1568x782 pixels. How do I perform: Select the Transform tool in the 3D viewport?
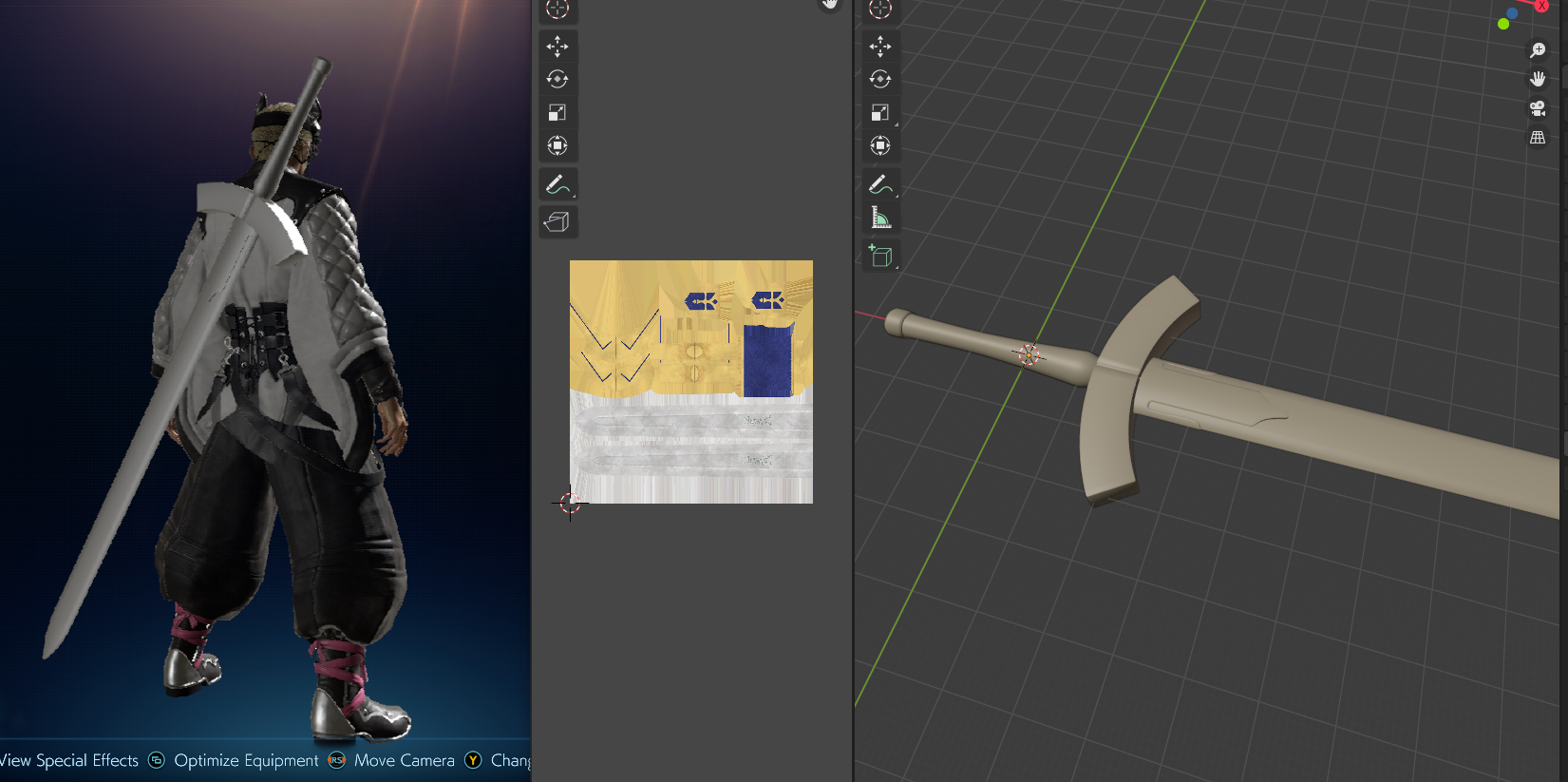pos(880,145)
